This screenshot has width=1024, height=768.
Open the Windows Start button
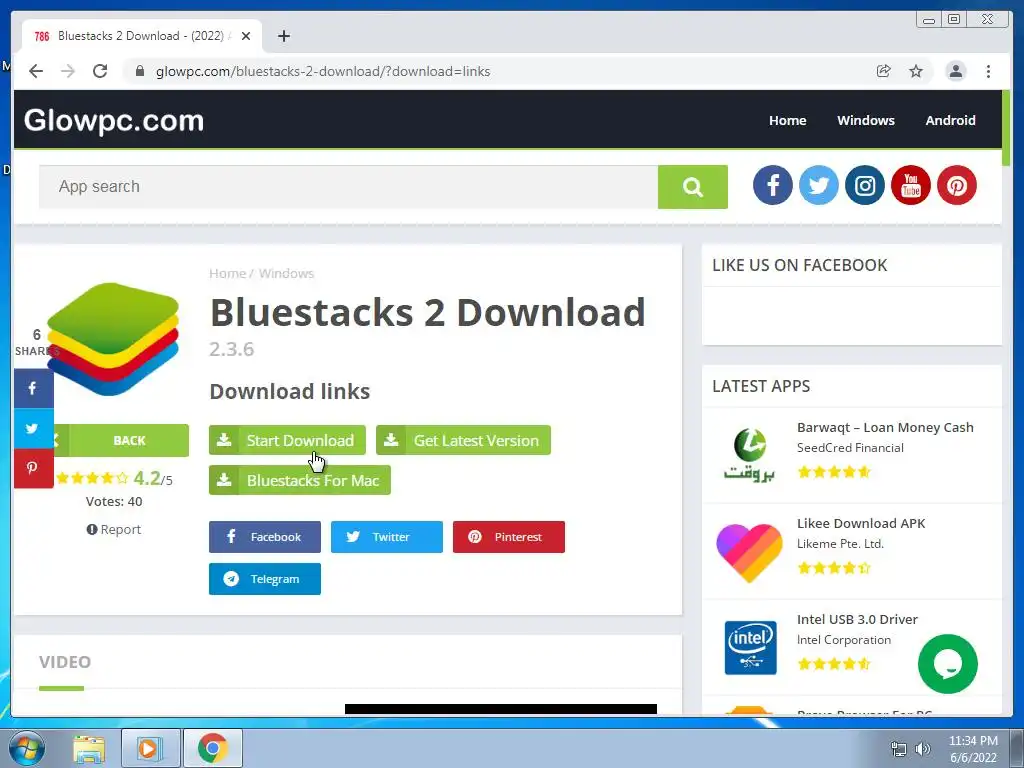[27, 748]
